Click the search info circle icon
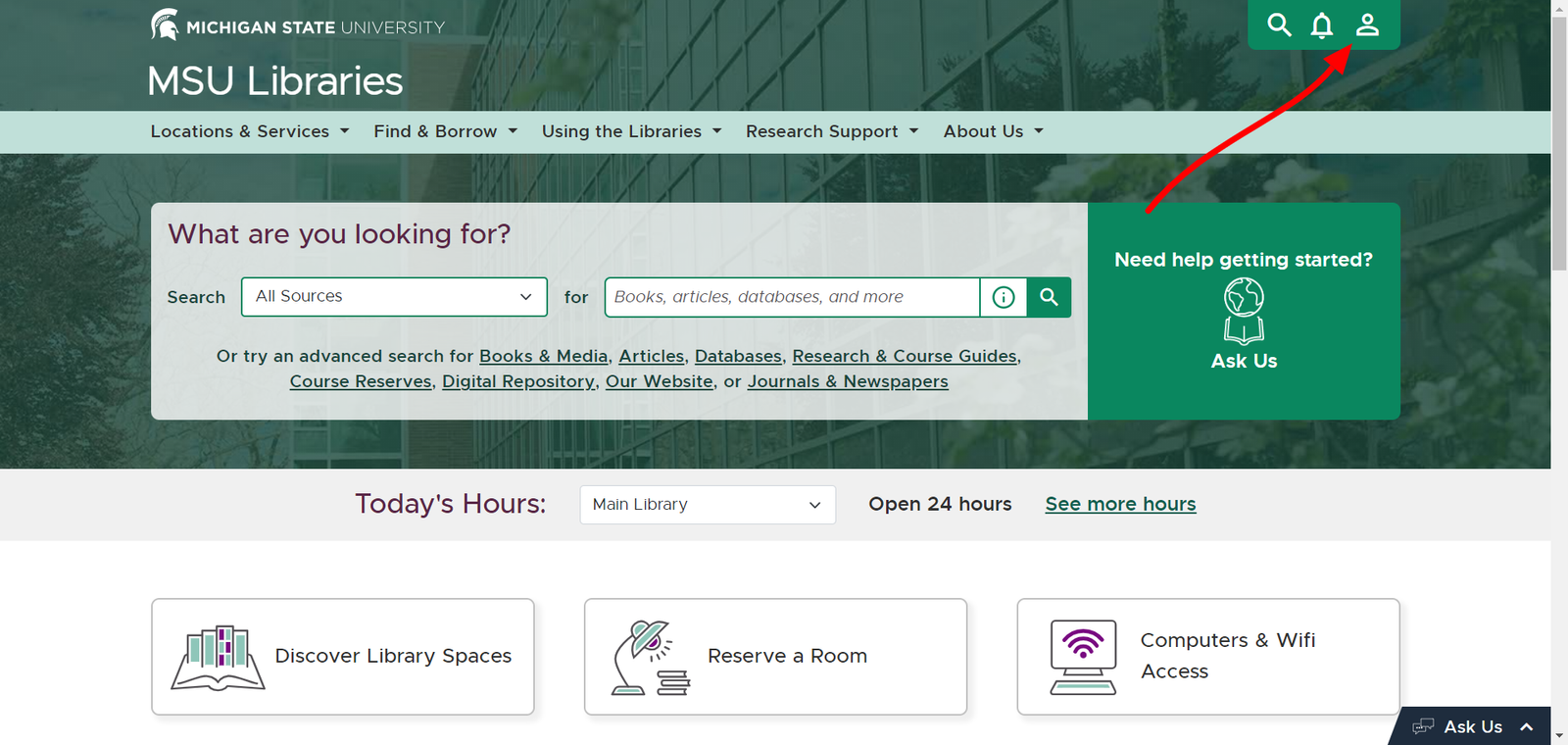 [x=1004, y=297]
